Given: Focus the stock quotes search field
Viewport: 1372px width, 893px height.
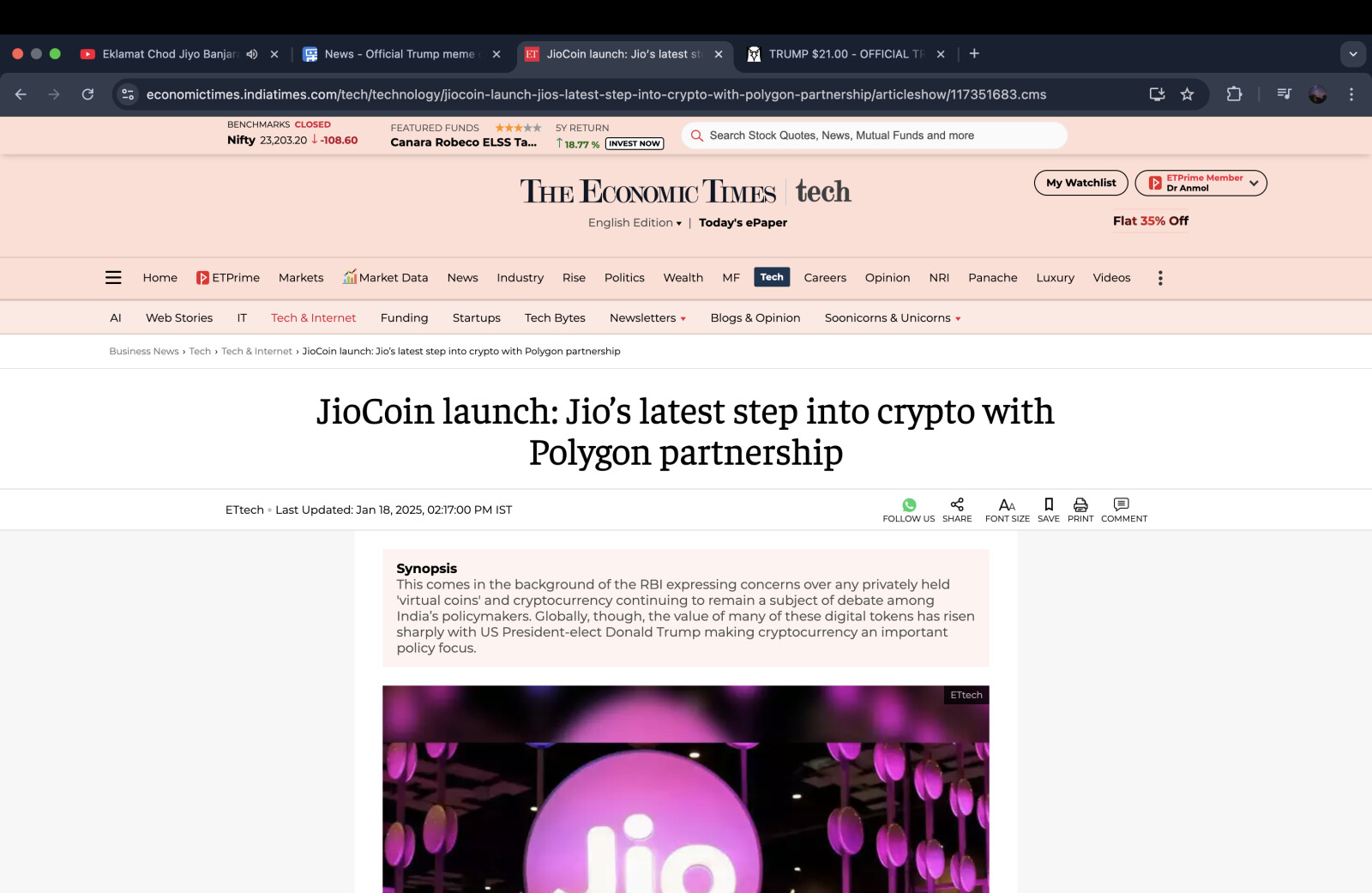Looking at the screenshot, I should 875,136.
